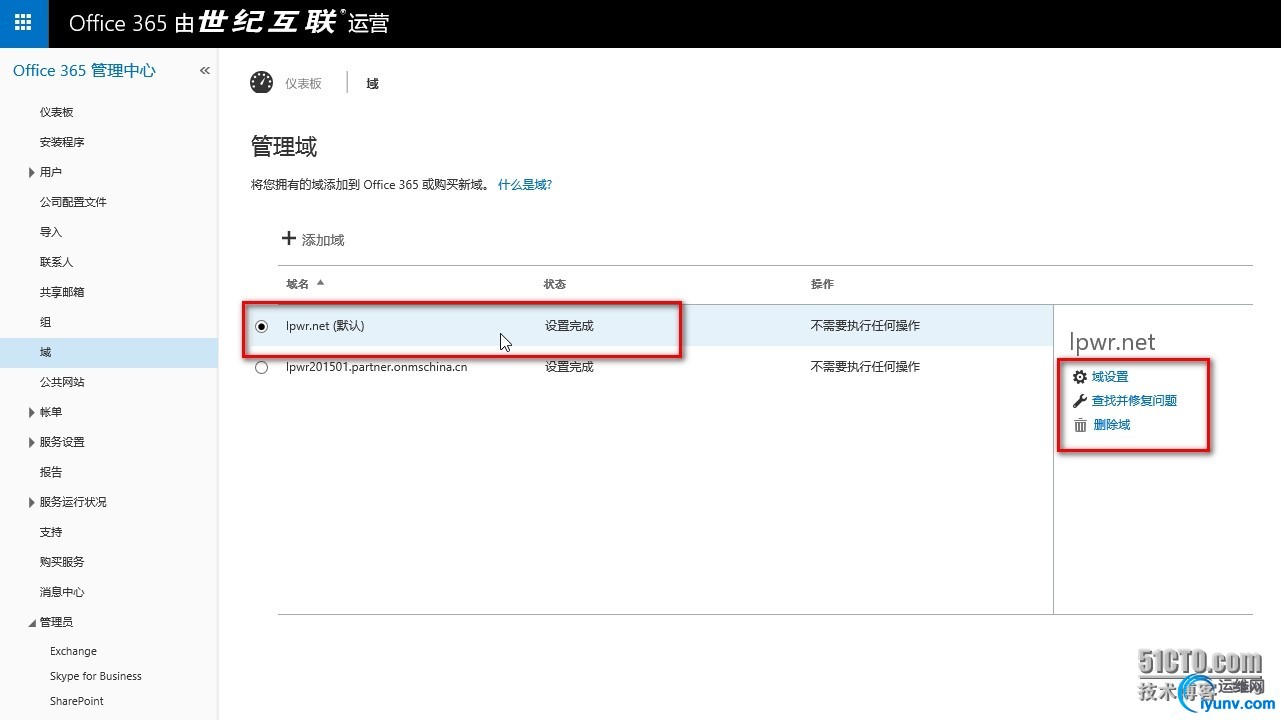Click the 什么是域? help link

pos(525,185)
